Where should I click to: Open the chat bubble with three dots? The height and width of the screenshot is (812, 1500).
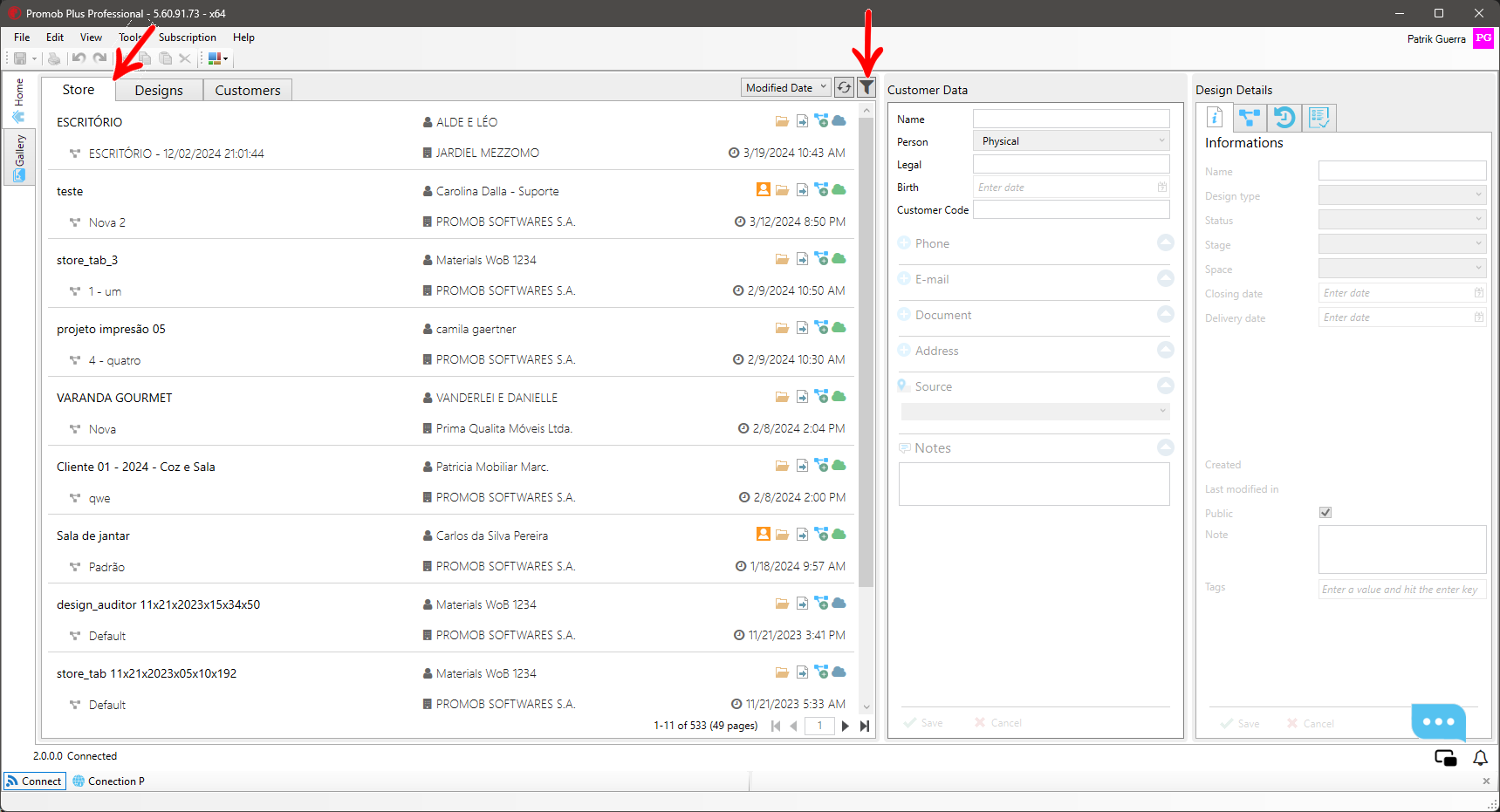1438,721
